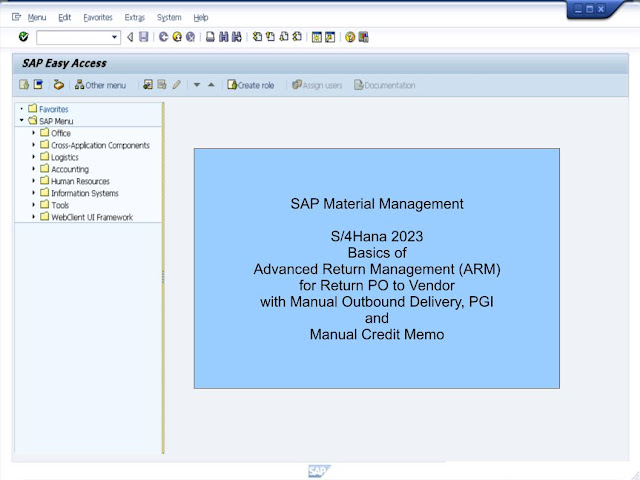Screen dimensions: 640x480
Task: Expand the Office folder node
Action: coord(33,133)
